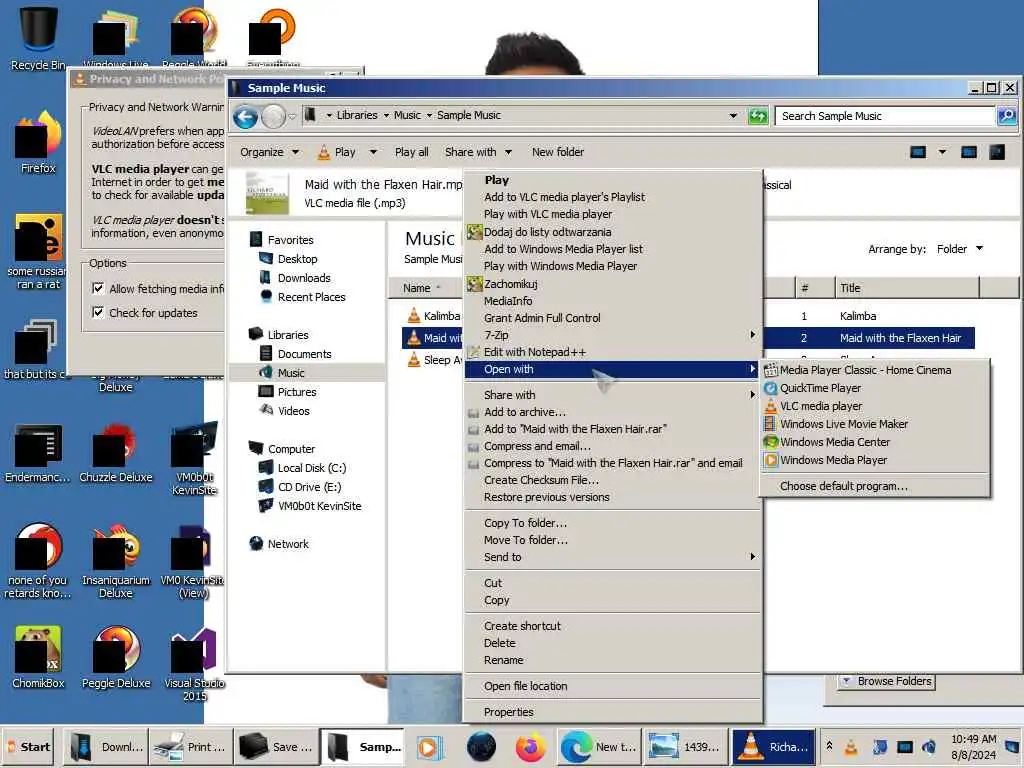
Task: Open Chuzzle Deluxe desktop icon
Action: 116,454
